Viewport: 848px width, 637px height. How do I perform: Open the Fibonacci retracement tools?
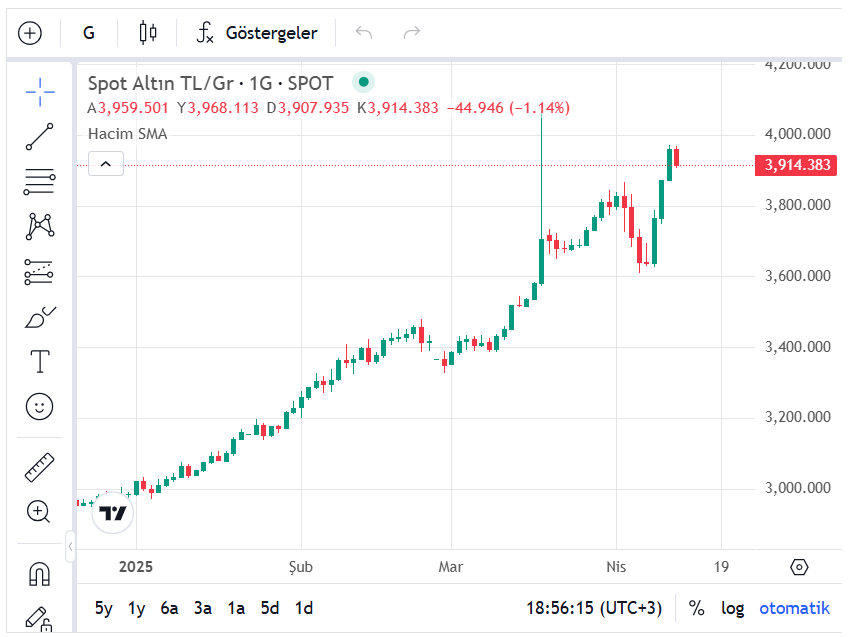(39, 182)
